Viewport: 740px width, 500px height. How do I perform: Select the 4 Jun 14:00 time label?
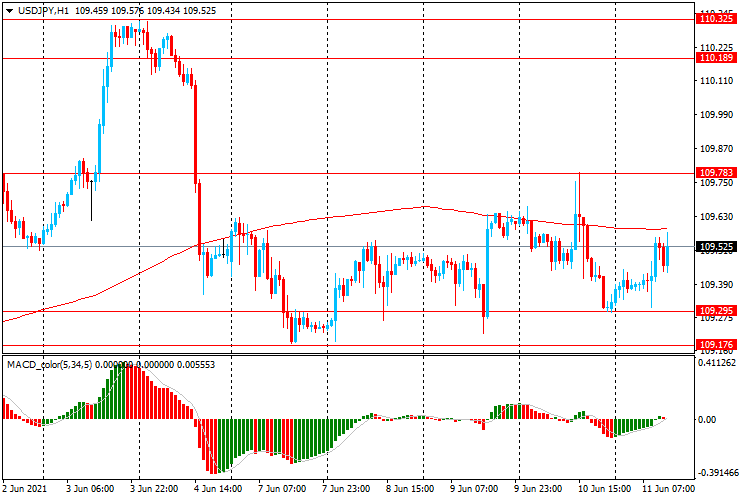219,488
